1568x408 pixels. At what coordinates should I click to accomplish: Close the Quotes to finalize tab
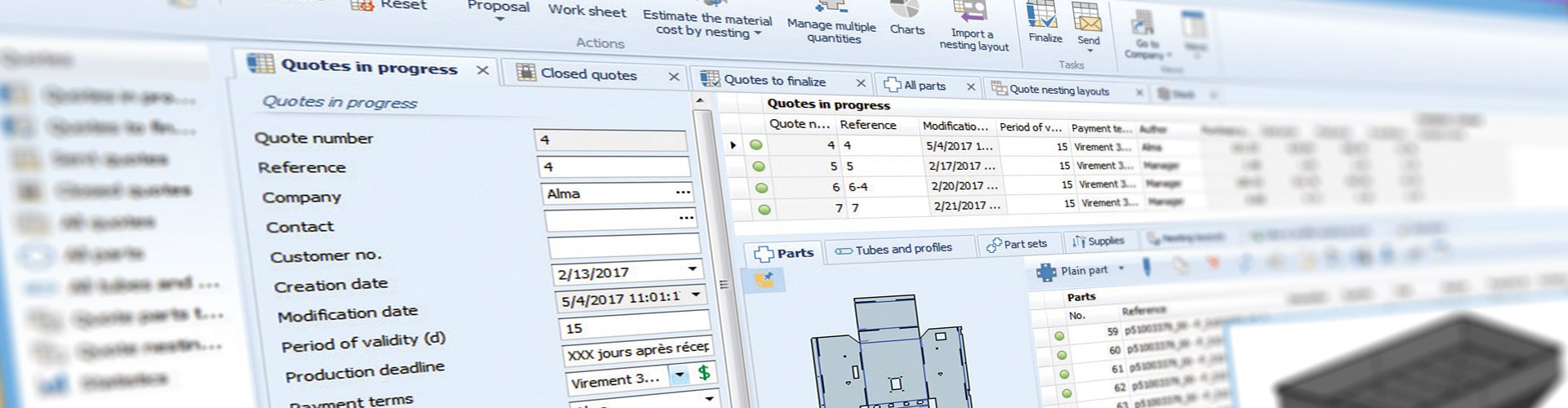click(861, 83)
